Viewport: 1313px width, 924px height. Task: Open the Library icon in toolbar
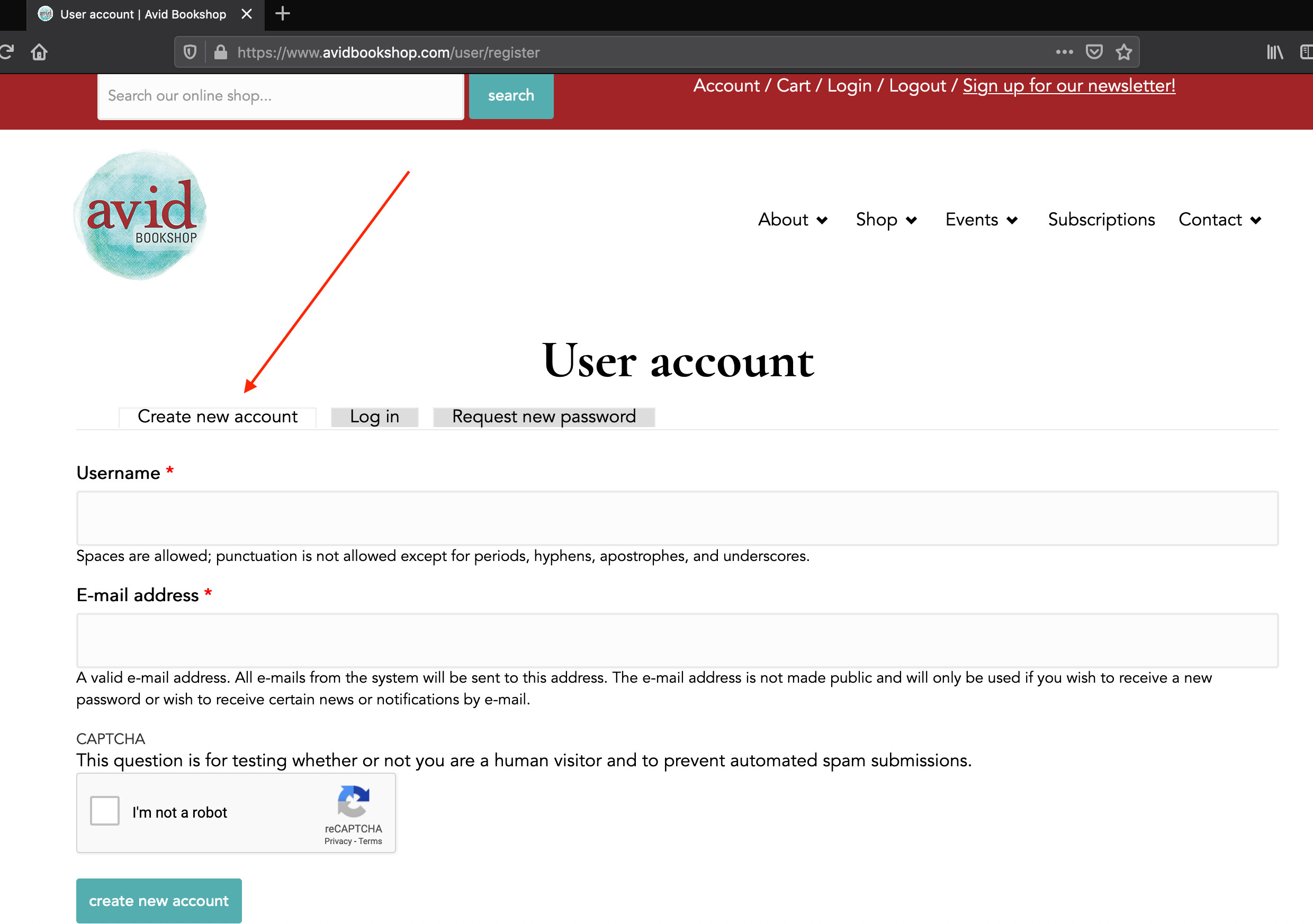pyautogui.click(x=1275, y=52)
